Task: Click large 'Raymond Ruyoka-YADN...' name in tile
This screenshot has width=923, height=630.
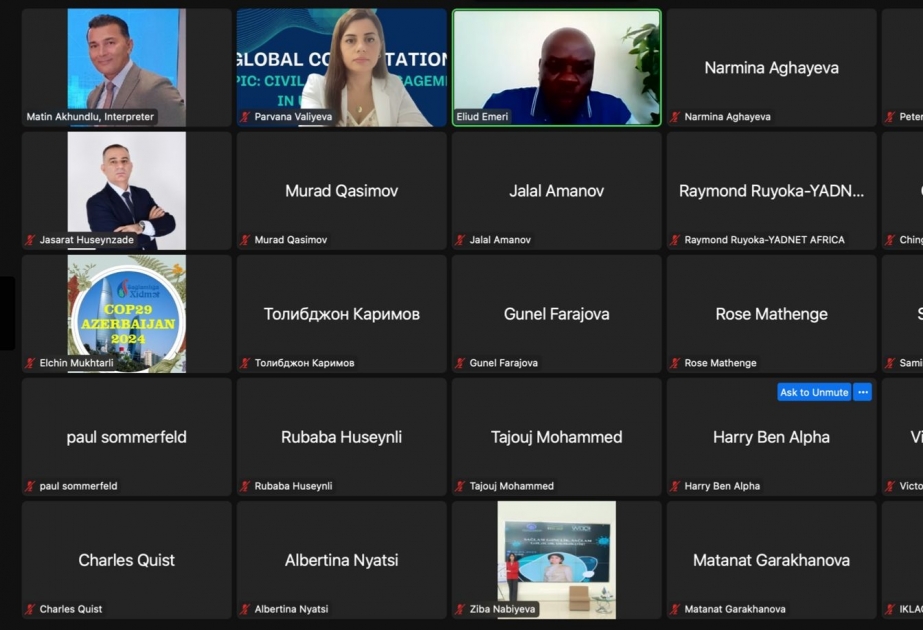Action: (771, 191)
